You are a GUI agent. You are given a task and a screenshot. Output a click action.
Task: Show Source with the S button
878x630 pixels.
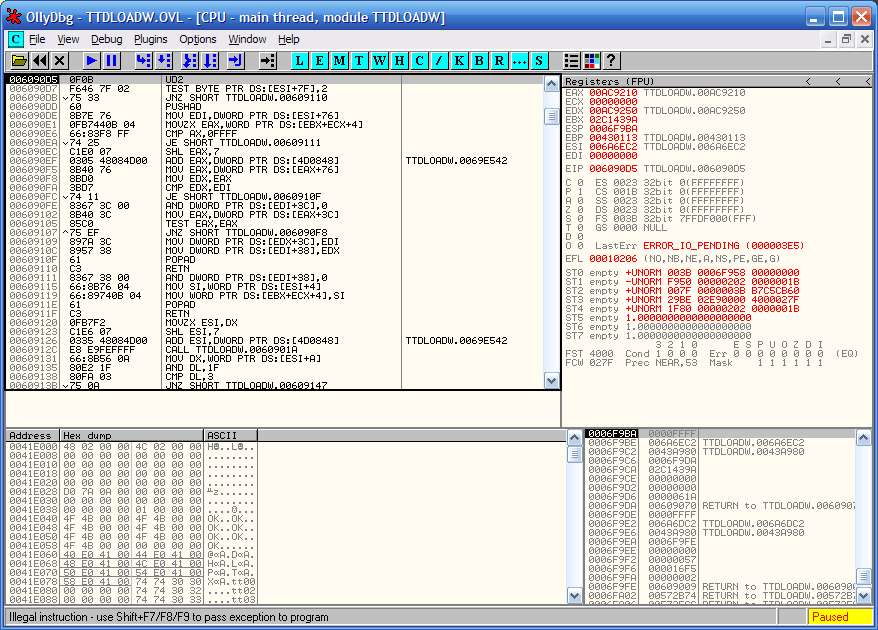[x=539, y=60]
